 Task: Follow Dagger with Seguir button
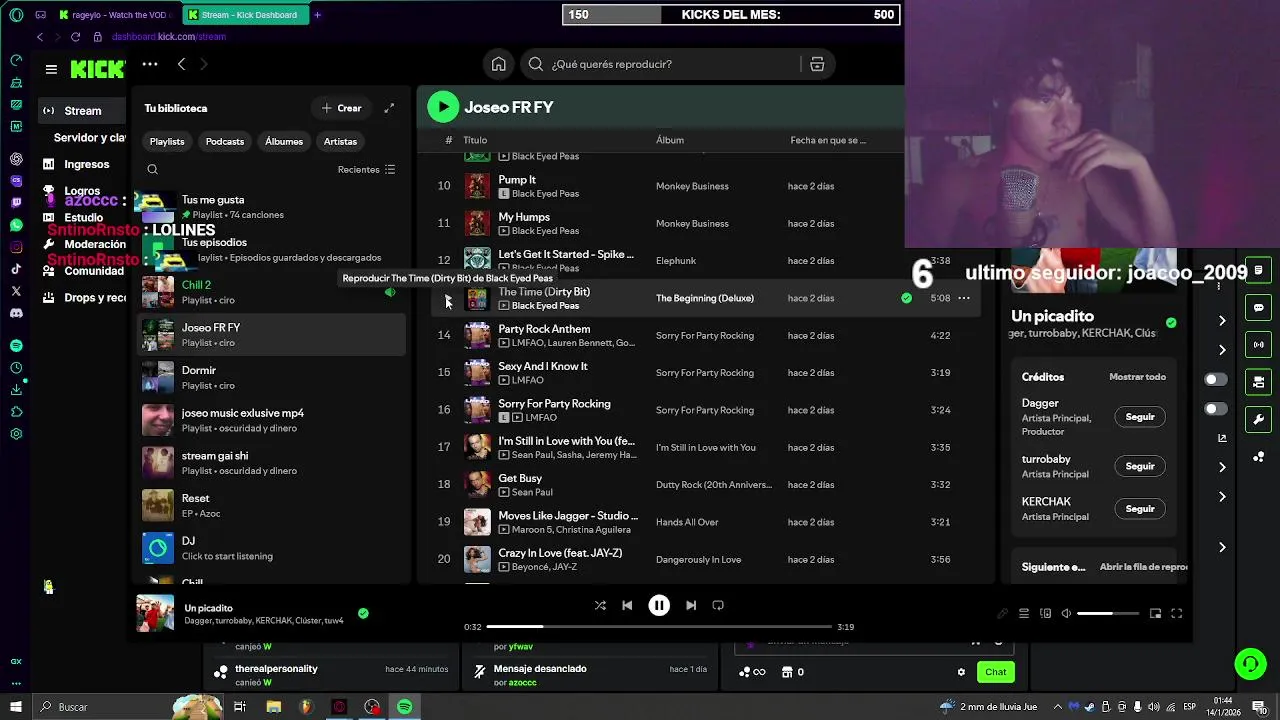click(1140, 417)
